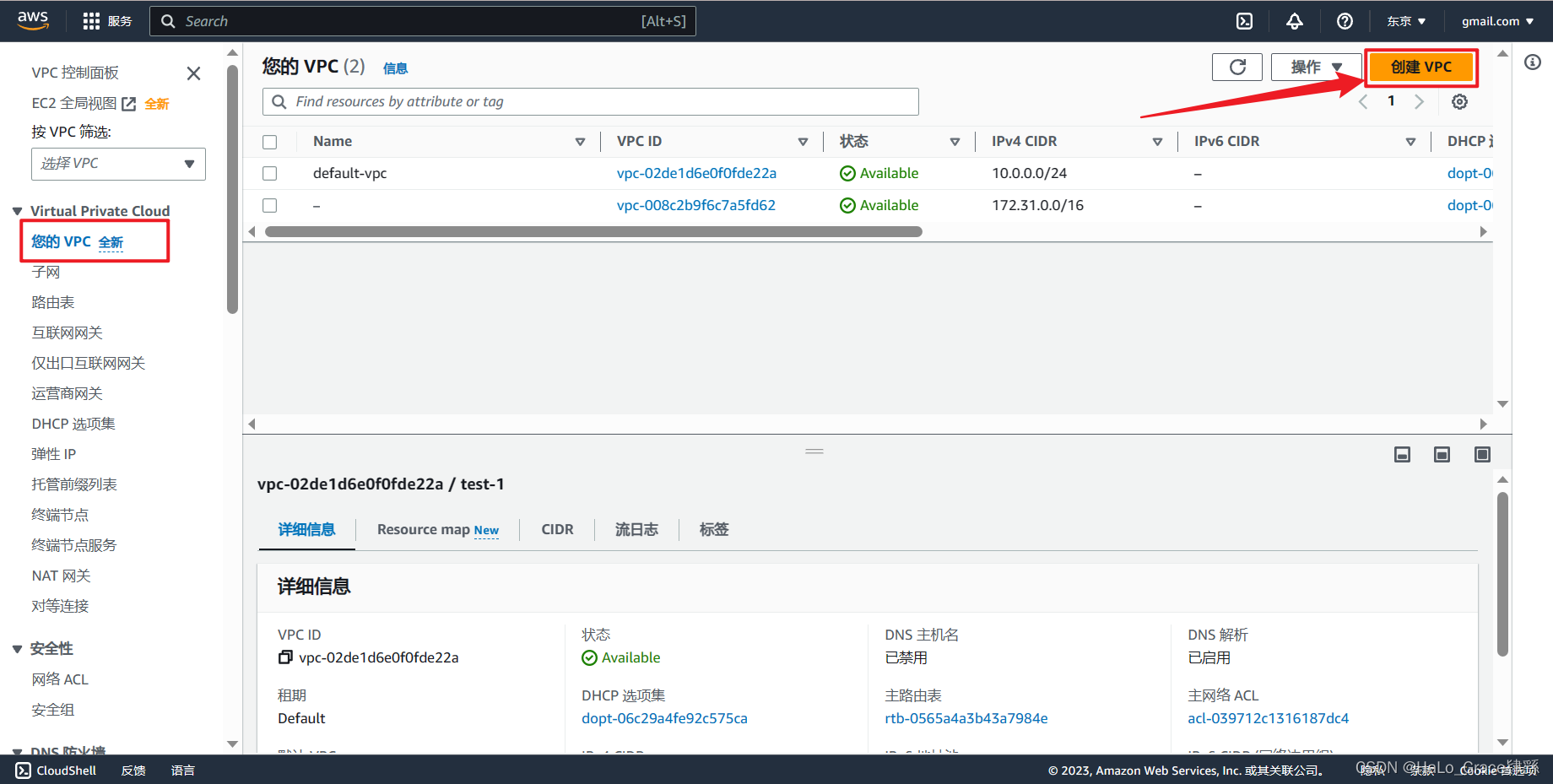This screenshot has height=784, width=1553.
Task: Select the default-vpc row checkbox
Action: click(x=270, y=173)
